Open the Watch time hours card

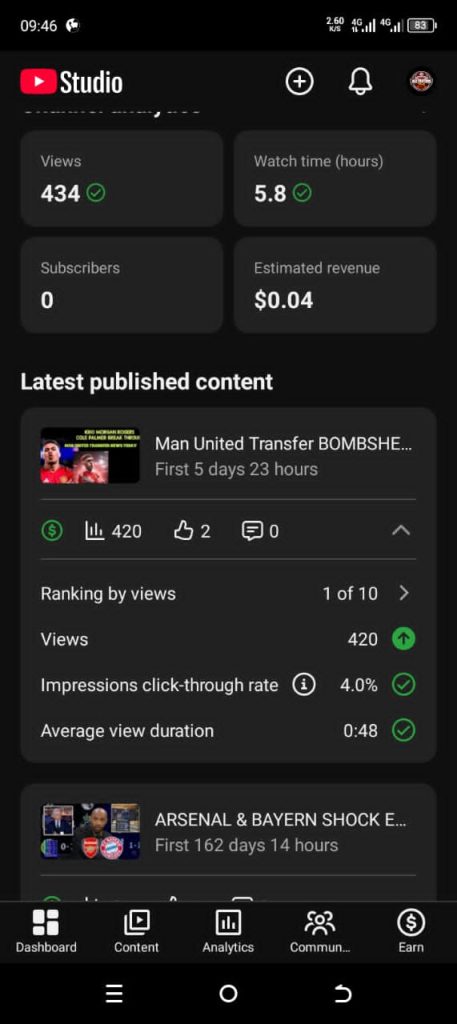pos(335,179)
